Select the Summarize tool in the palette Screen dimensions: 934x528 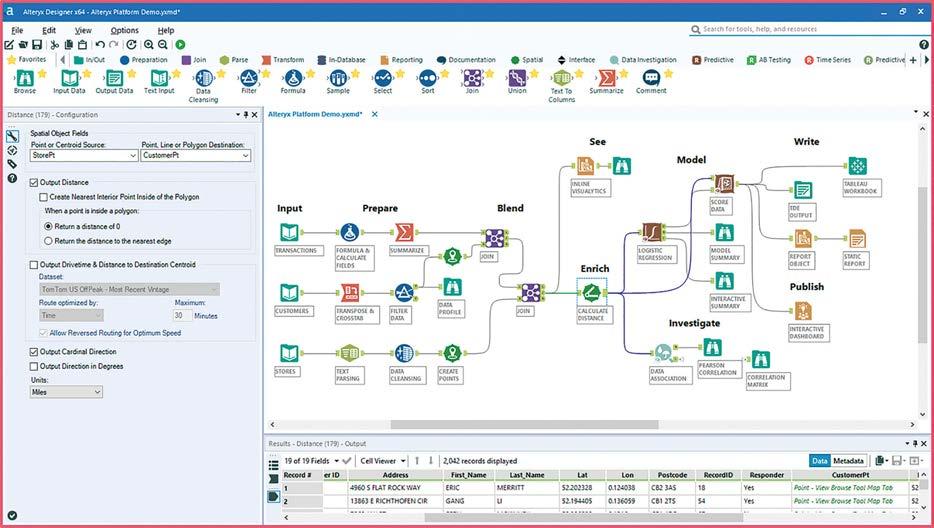pyautogui.click(x=606, y=77)
